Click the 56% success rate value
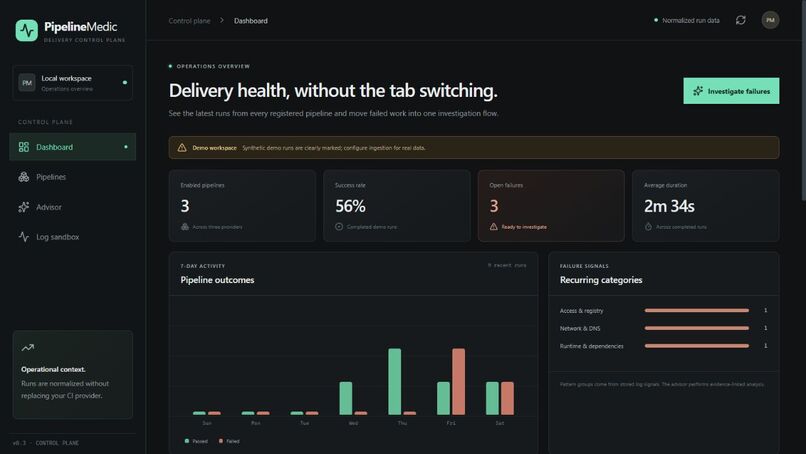 point(351,206)
